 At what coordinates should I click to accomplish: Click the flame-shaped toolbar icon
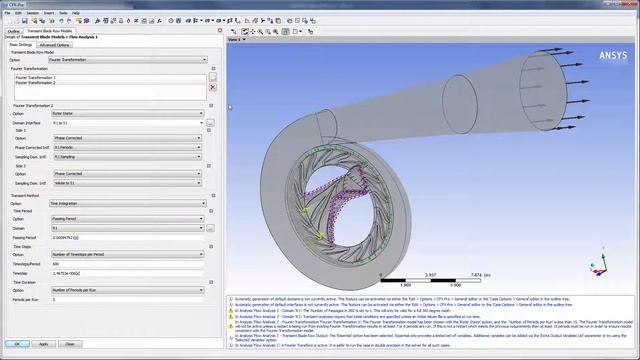[128, 20]
